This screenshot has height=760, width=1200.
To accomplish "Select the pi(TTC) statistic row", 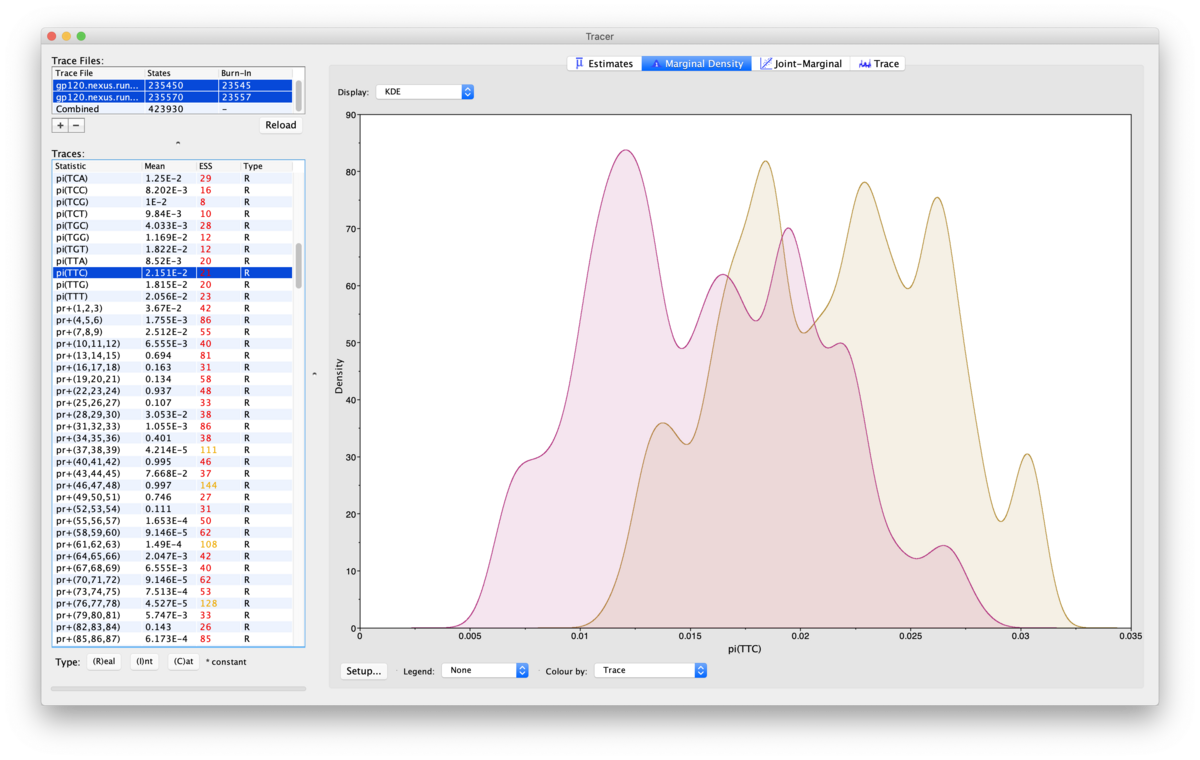I will click(x=172, y=273).
